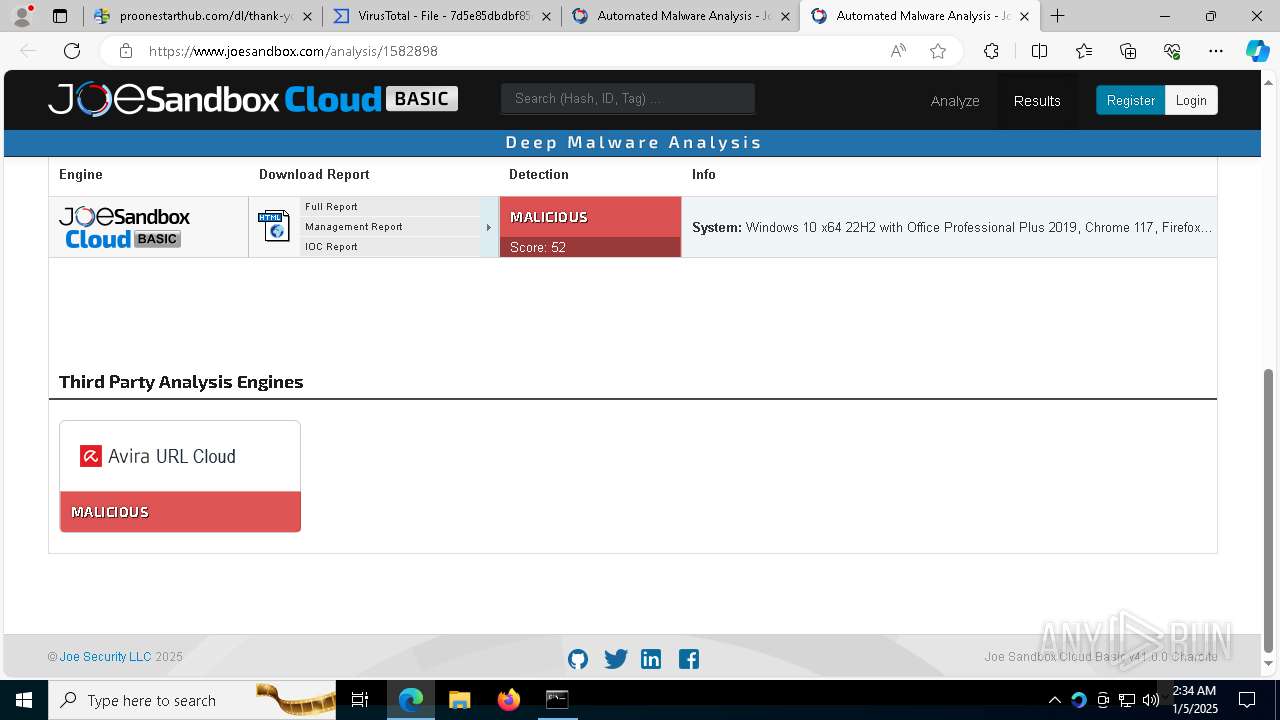Click the Joe Sandbox Cloud header logo

pyautogui.click(x=253, y=99)
